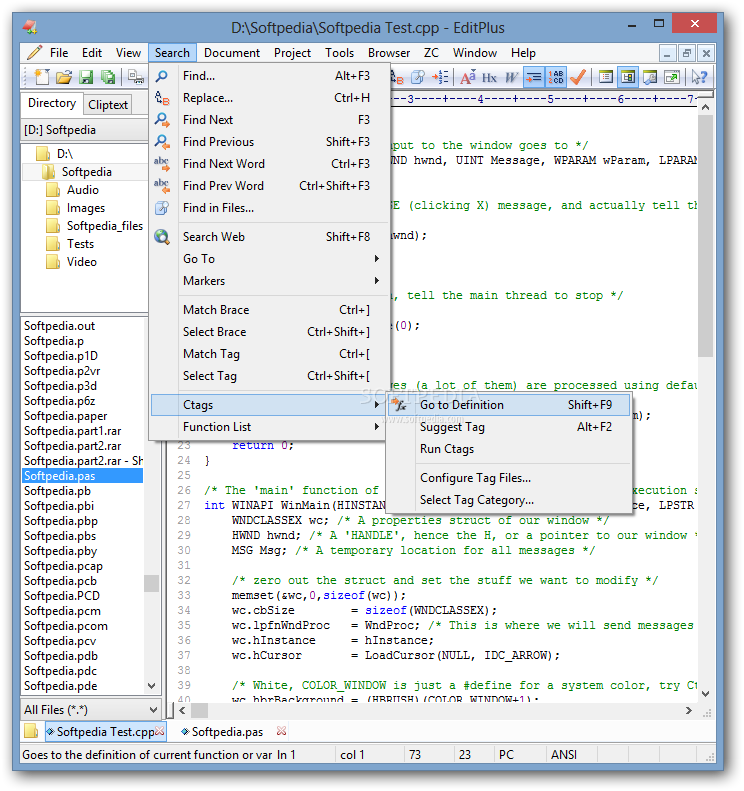Open the All Files (*.*) filter dropdown
Image resolution: width=744 pixels, height=791 pixels.
[x=91, y=710]
